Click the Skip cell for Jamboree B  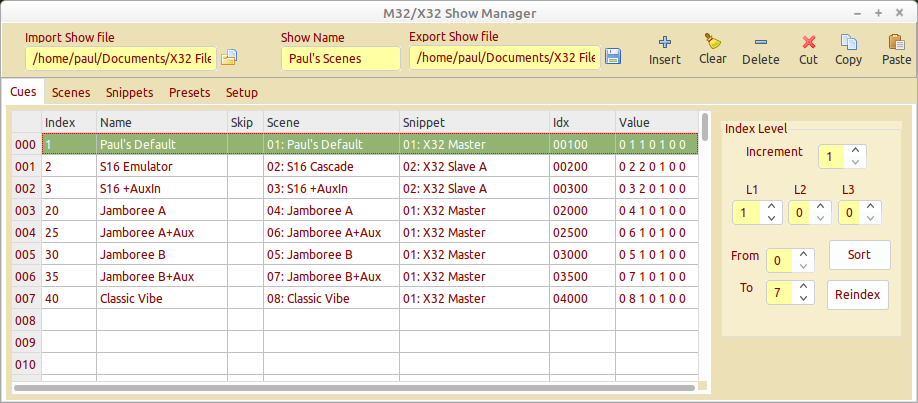click(x=245, y=255)
